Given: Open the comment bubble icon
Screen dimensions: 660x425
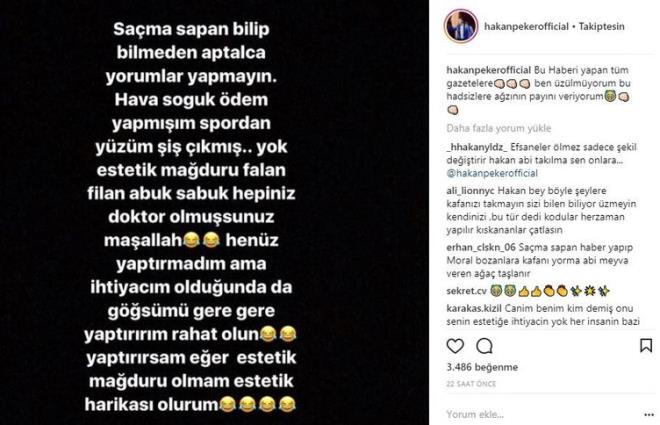Looking at the screenshot, I should 484,346.
